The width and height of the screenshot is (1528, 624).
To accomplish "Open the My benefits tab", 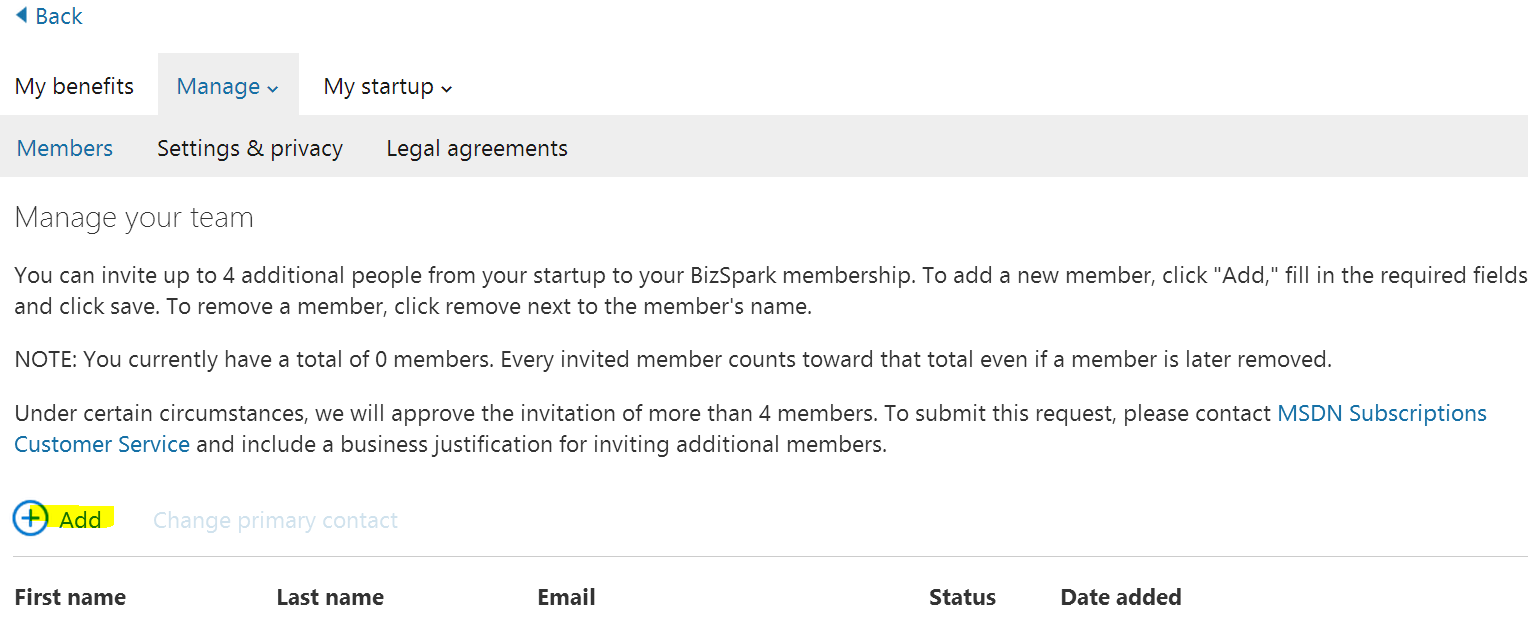I will (74, 87).
